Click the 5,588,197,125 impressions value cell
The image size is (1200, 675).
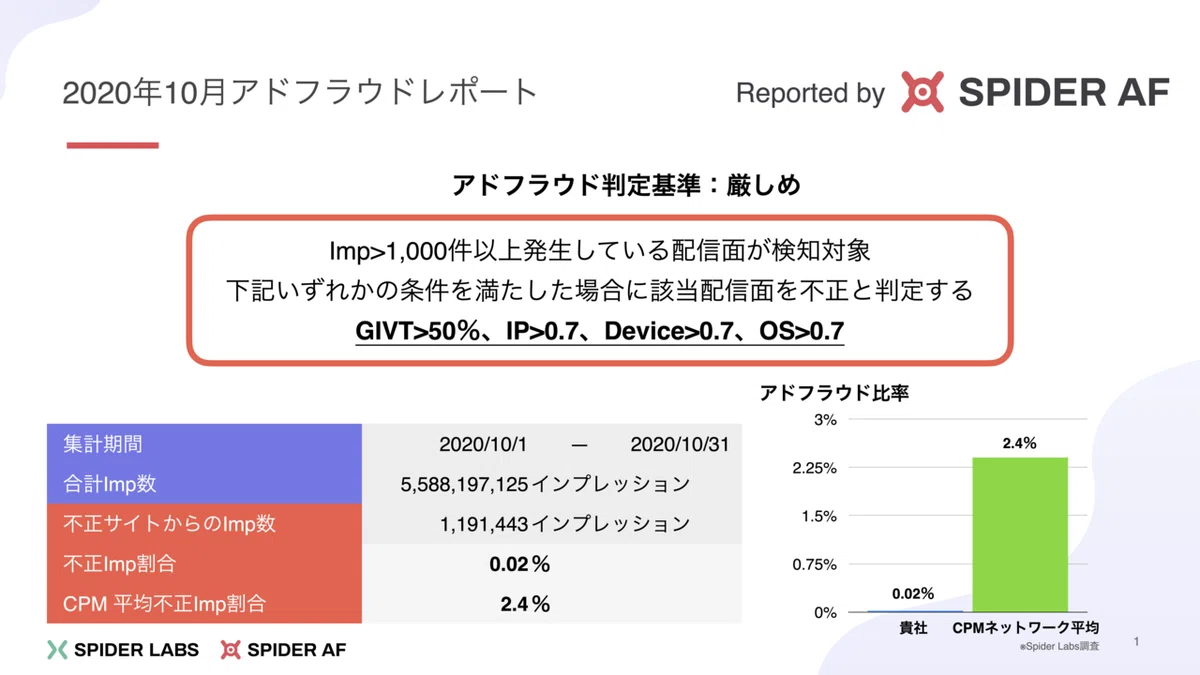pyautogui.click(x=545, y=484)
